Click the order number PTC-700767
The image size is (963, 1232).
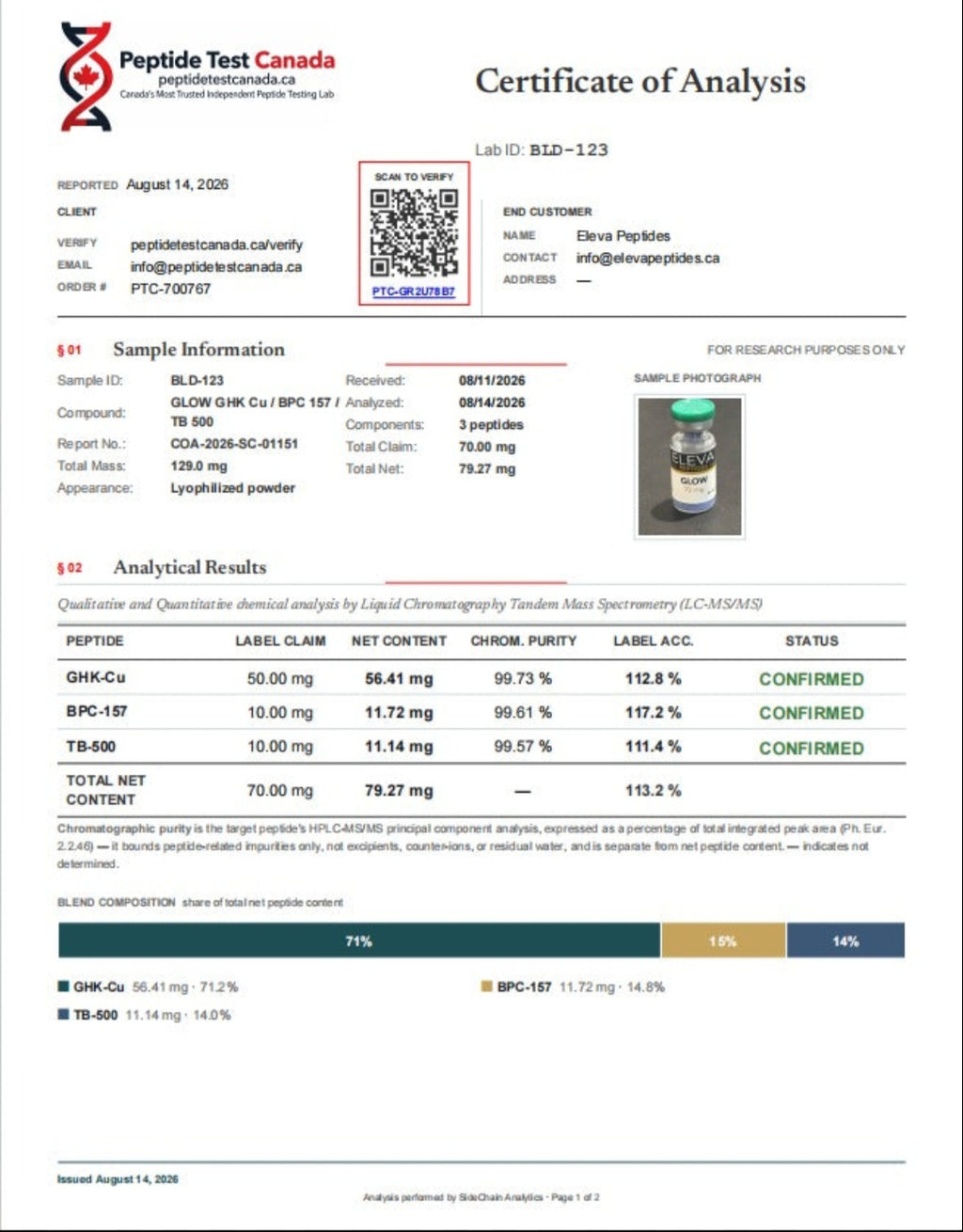click(x=170, y=289)
